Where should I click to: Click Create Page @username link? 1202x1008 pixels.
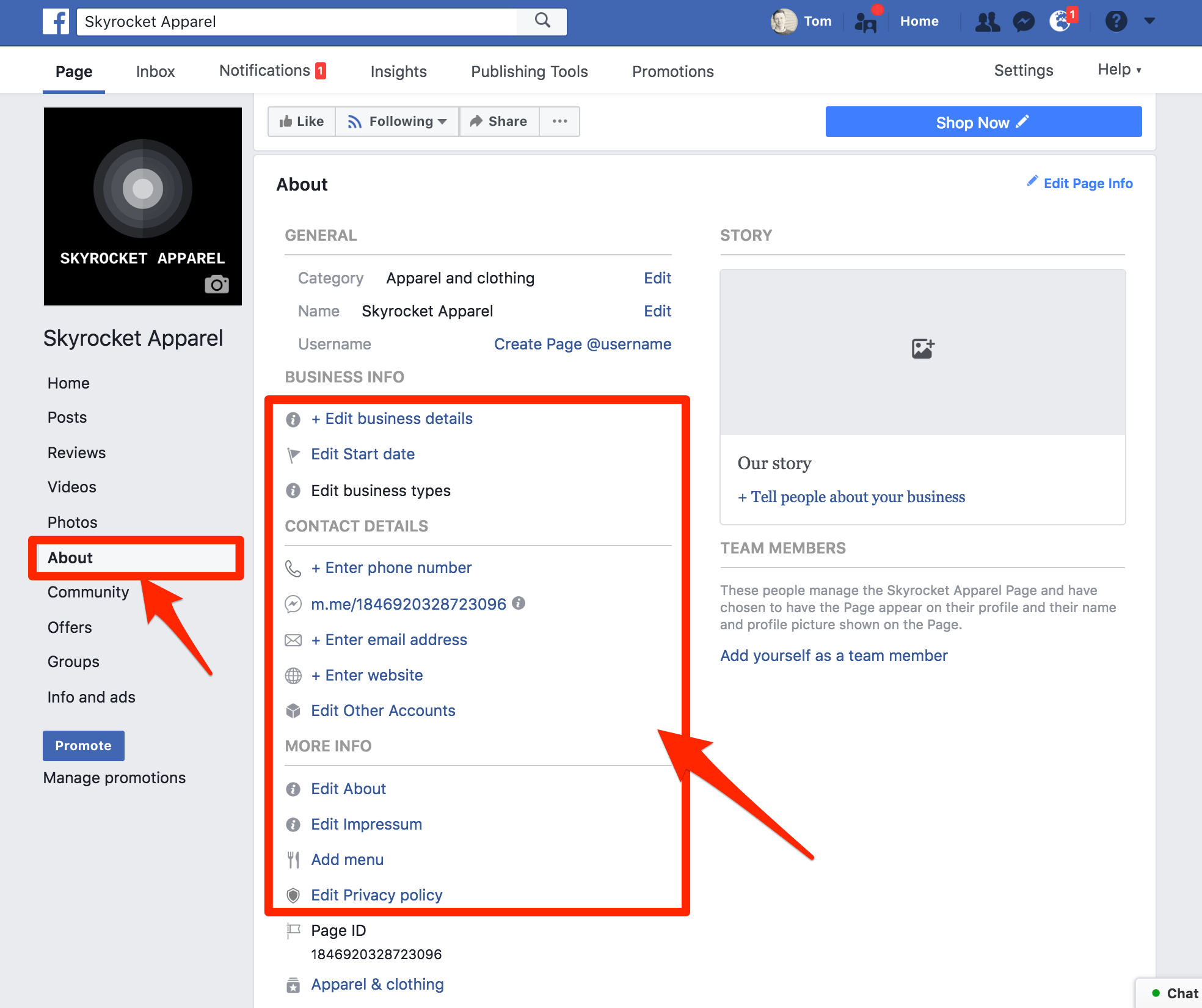pos(582,344)
